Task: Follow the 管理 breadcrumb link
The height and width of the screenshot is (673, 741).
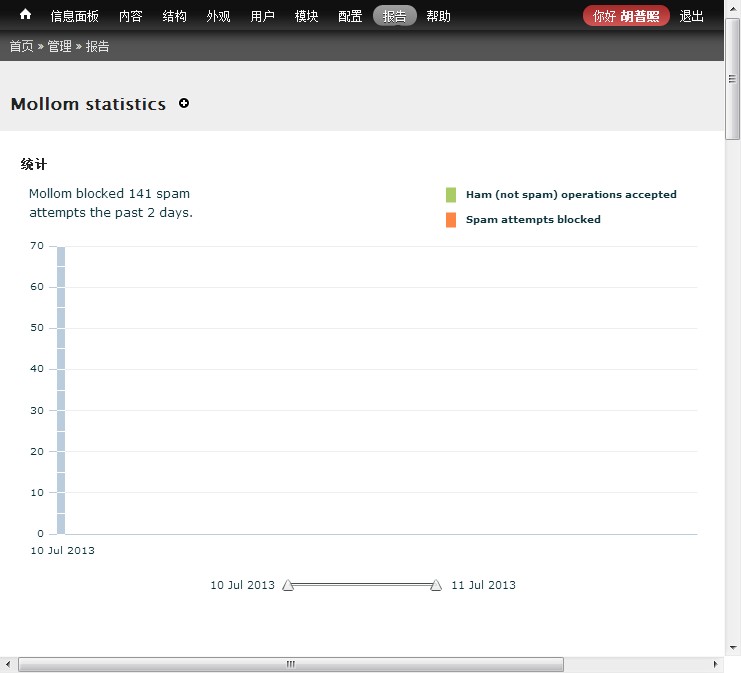Action: coord(60,46)
